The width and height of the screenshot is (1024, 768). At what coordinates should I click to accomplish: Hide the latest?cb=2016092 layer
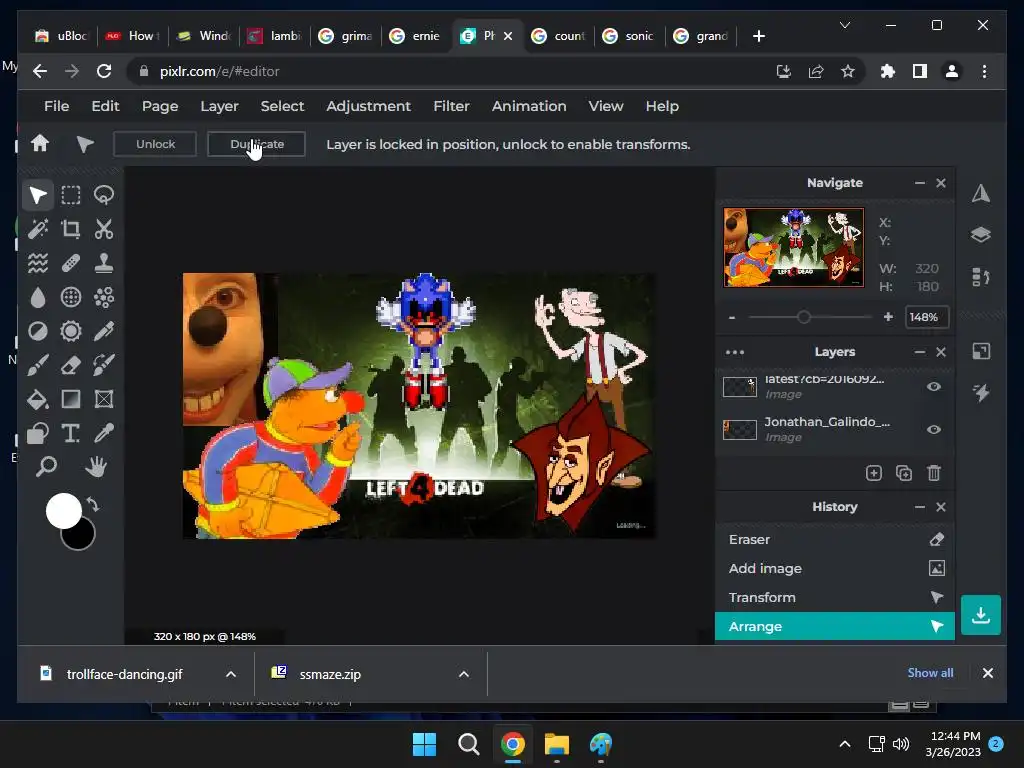tap(934, 387)
